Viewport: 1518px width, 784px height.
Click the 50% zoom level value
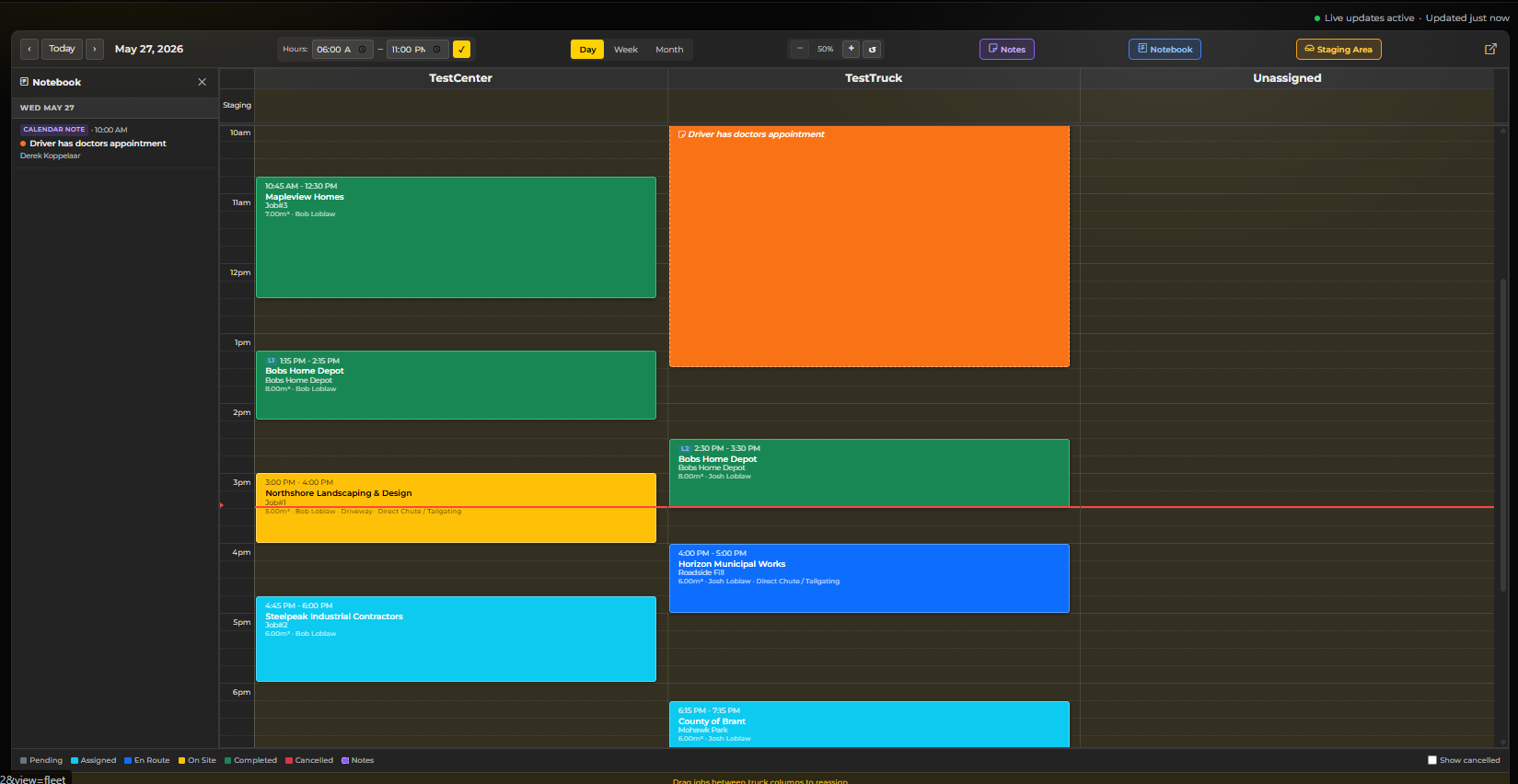tap(826, 49)
